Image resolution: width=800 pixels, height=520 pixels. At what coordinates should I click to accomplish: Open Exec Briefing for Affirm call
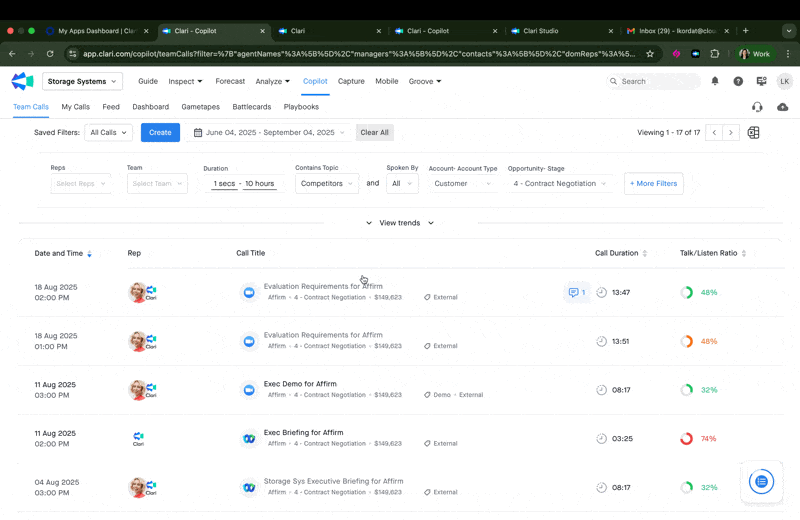click(304, 433)
